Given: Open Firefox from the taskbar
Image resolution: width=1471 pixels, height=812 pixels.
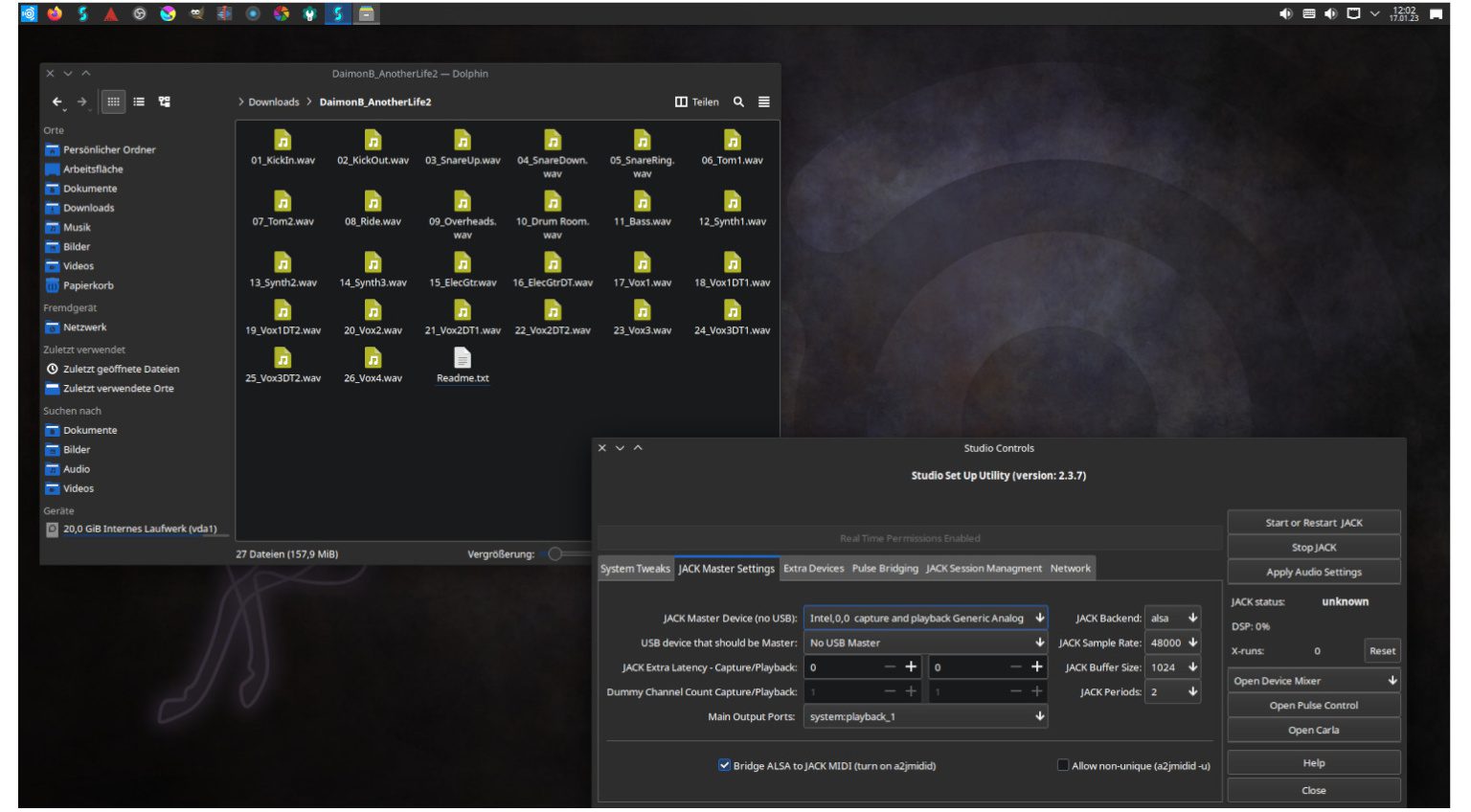Looking at the screenshot, I should 55,12.
